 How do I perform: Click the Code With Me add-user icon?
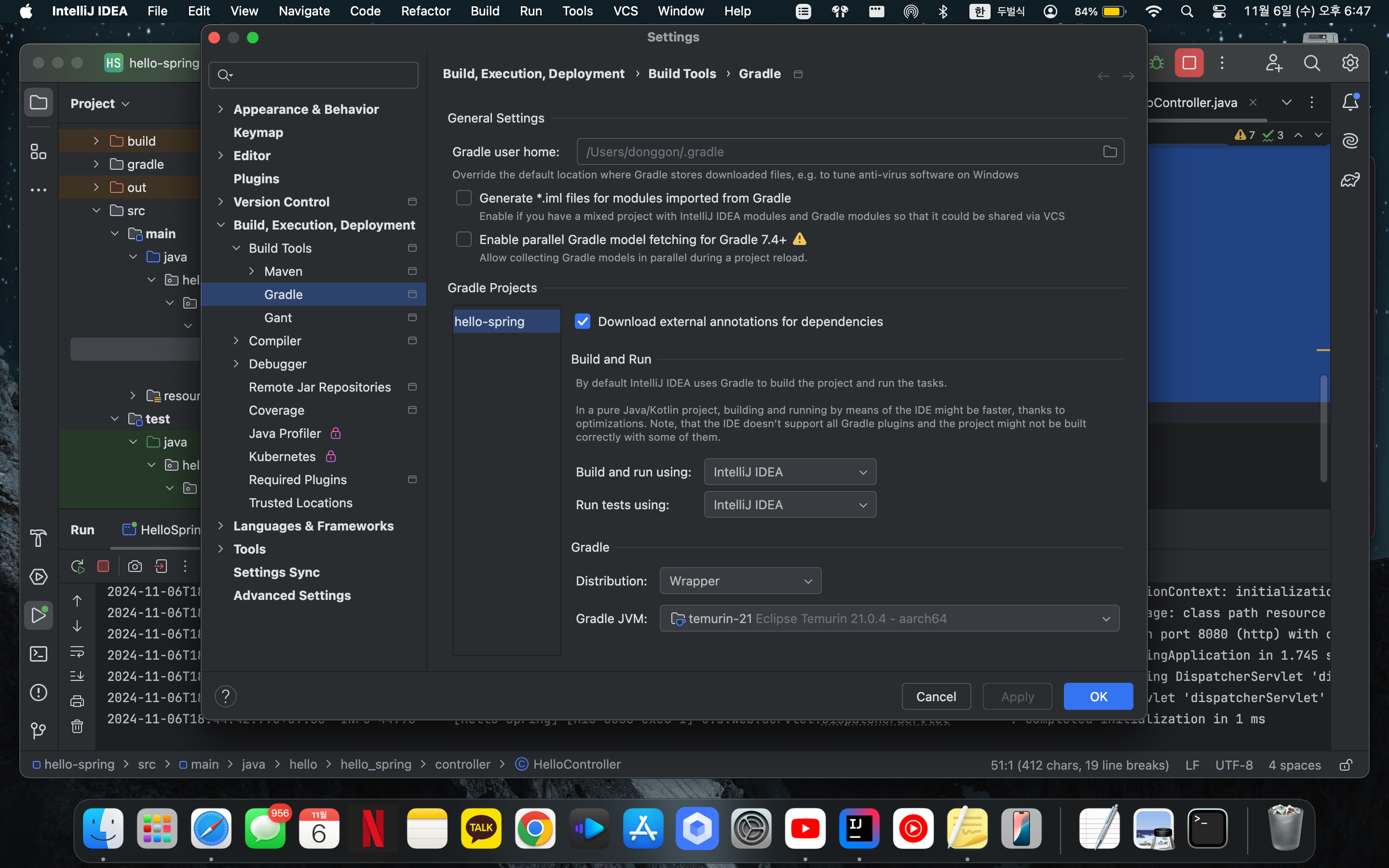[1274, 63]
